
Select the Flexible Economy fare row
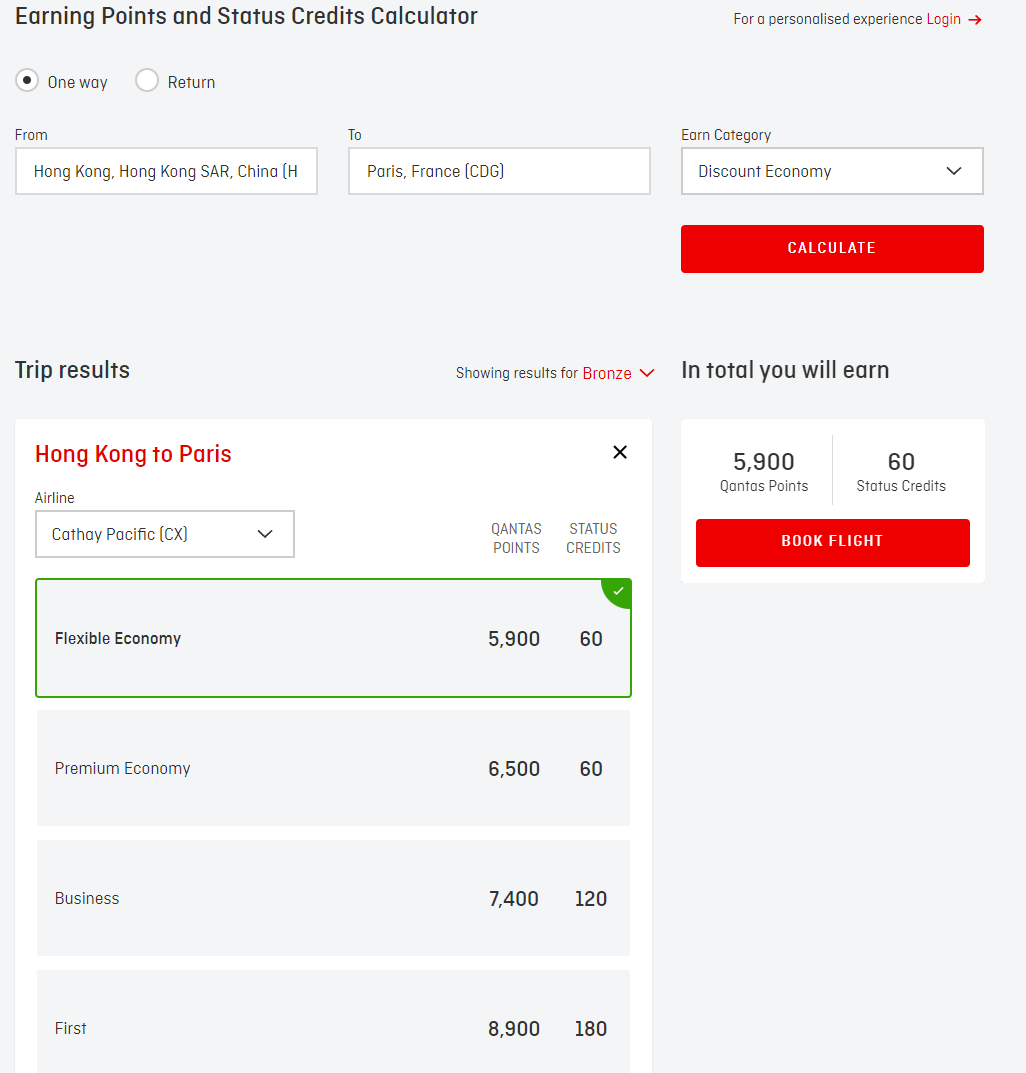coord(333,638)
